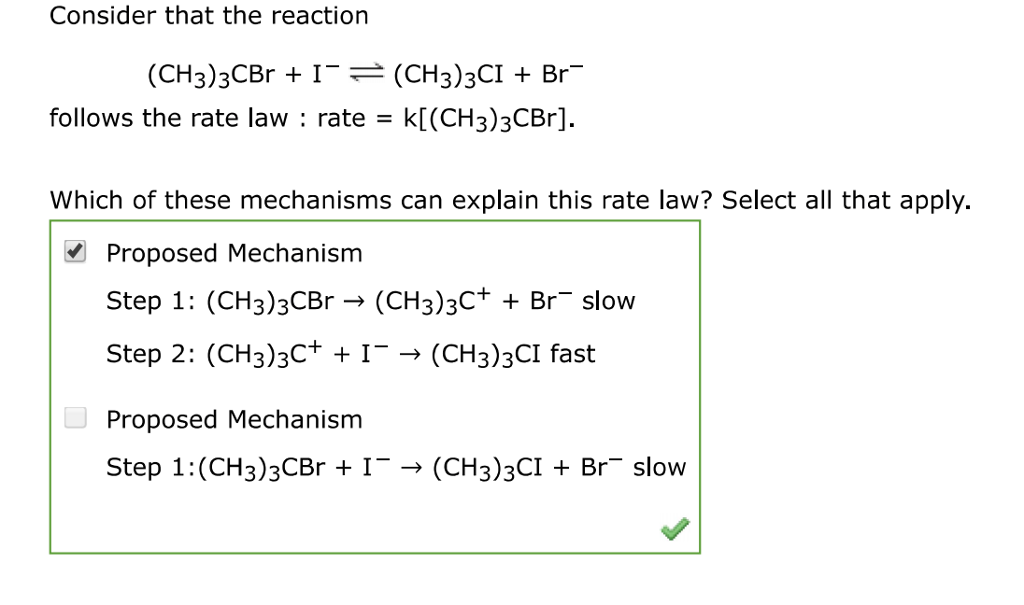Check the second Proposed Mechanism checkbox
The width and height of the screenshot is (1024, 605).
pyautogui.click(x=75, y=417)
